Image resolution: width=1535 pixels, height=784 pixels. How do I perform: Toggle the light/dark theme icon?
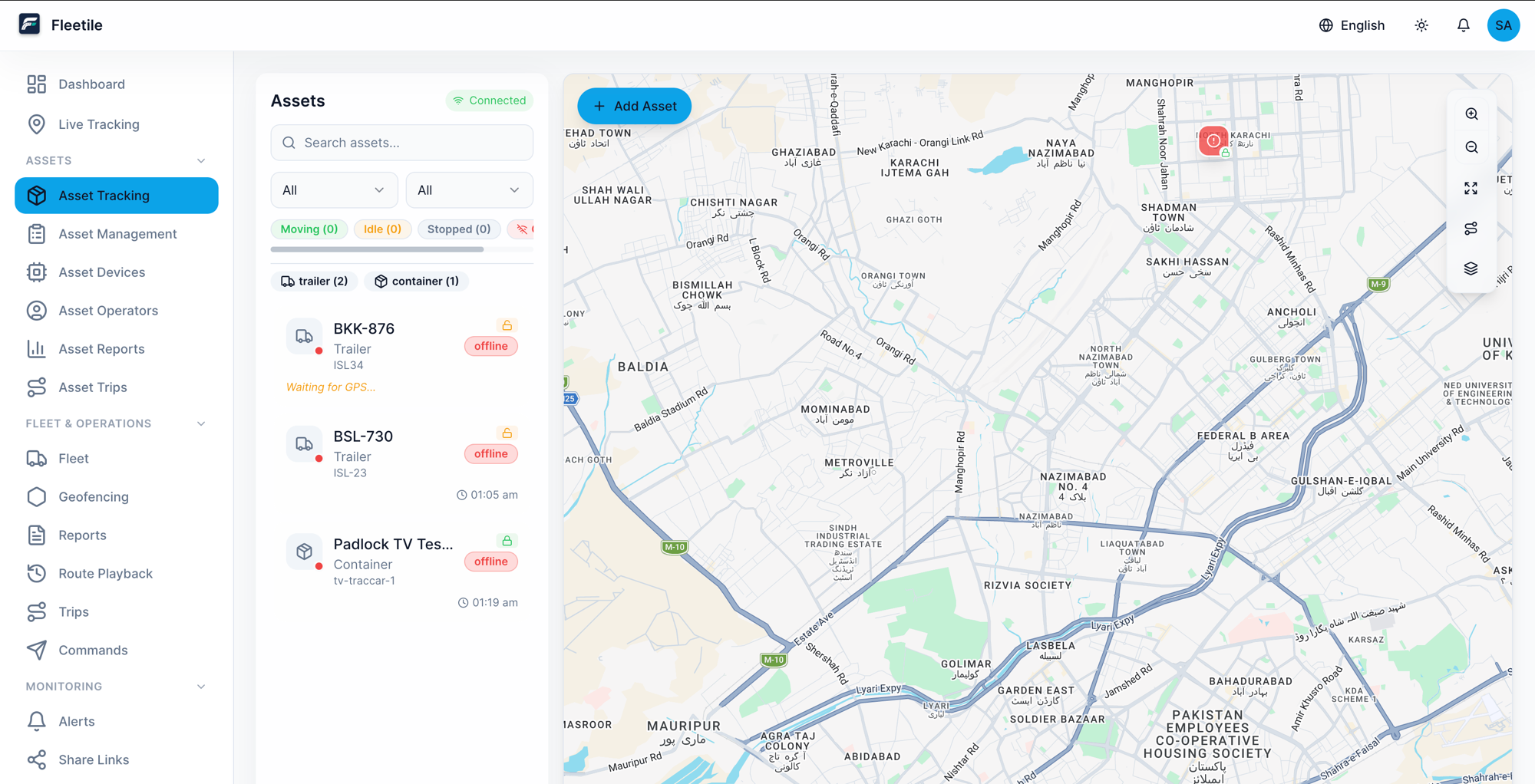tap(1421, 25)
